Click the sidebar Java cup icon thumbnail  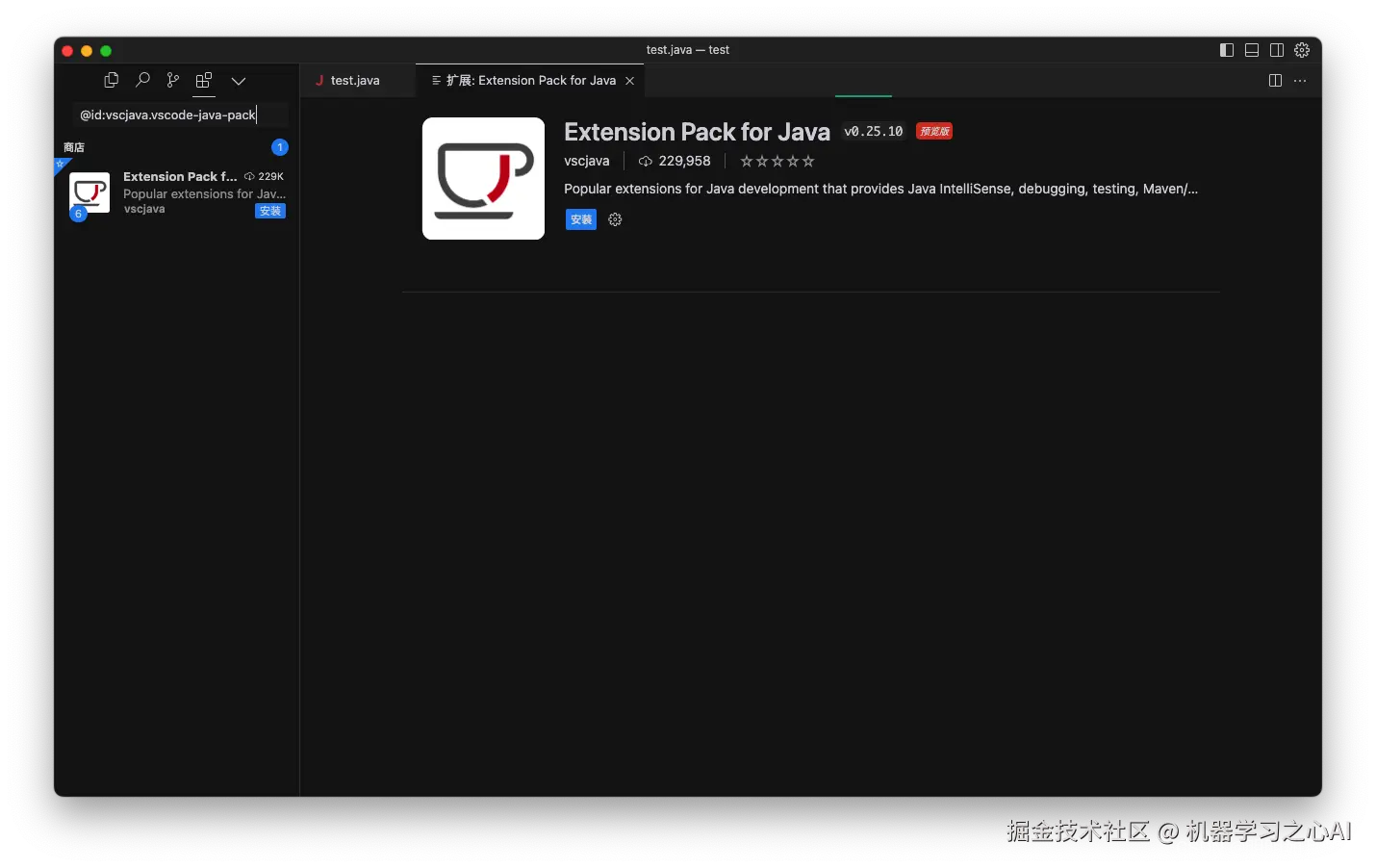point(89,192)
